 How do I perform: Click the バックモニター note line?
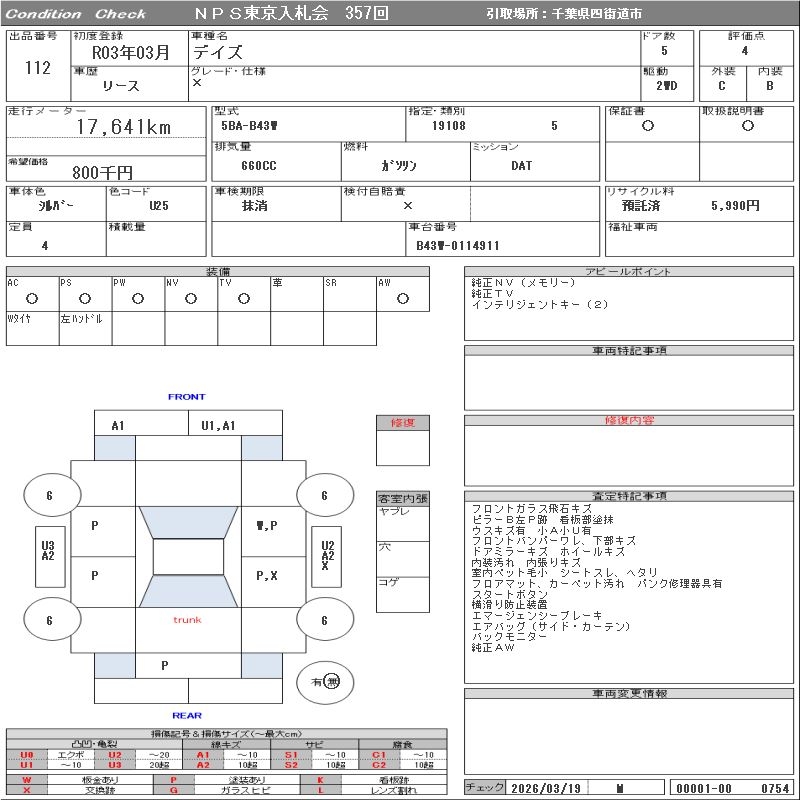[x=509, y=637]
